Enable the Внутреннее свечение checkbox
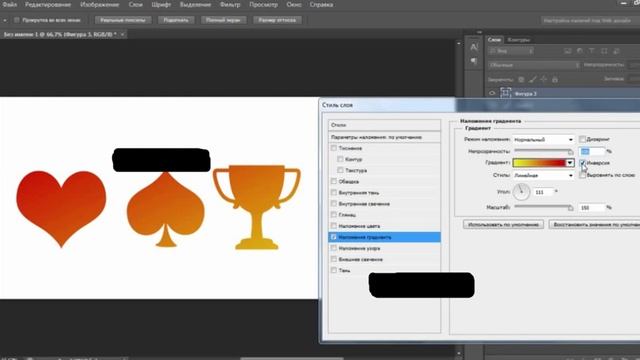The height and width of the screenshot is (360, 640). click(x=334, y=203)
